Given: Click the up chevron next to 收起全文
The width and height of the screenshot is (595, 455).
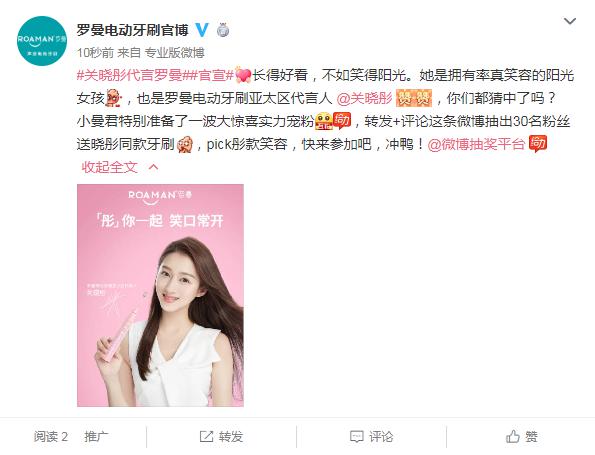Looking at the screenshot, I should point(153,167).
